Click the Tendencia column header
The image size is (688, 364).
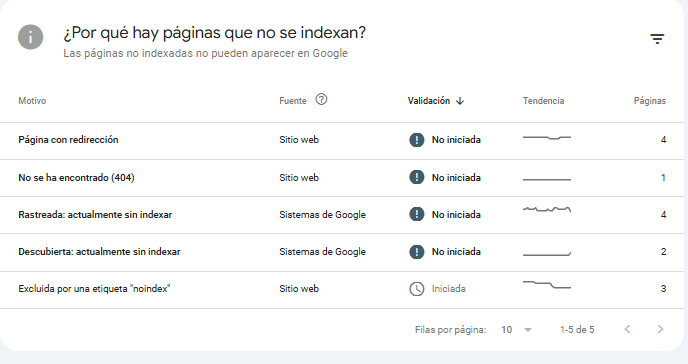[x=543, y=101]
